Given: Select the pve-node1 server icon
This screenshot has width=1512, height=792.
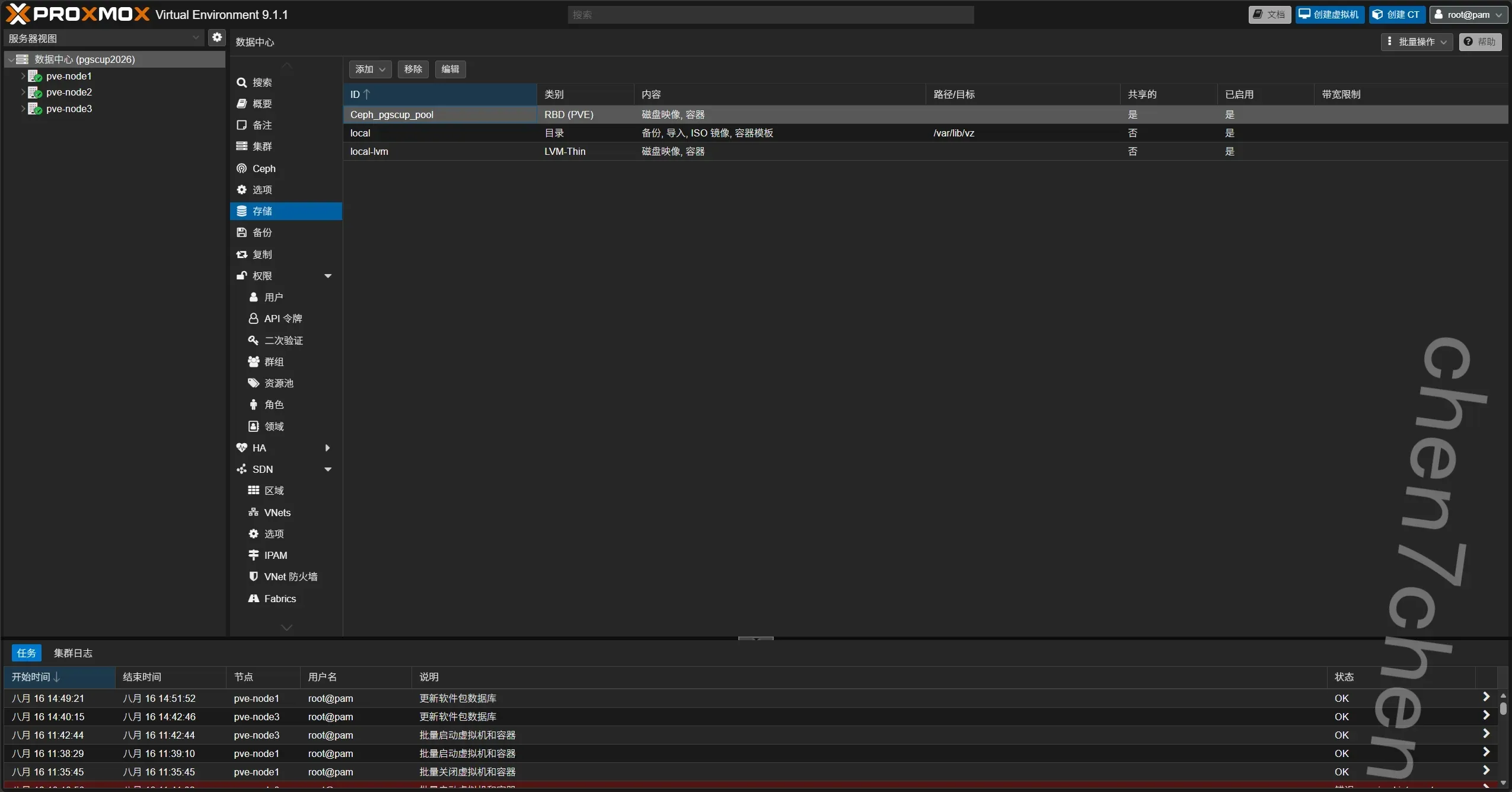Looking at the screenshot, I should 35,77.
